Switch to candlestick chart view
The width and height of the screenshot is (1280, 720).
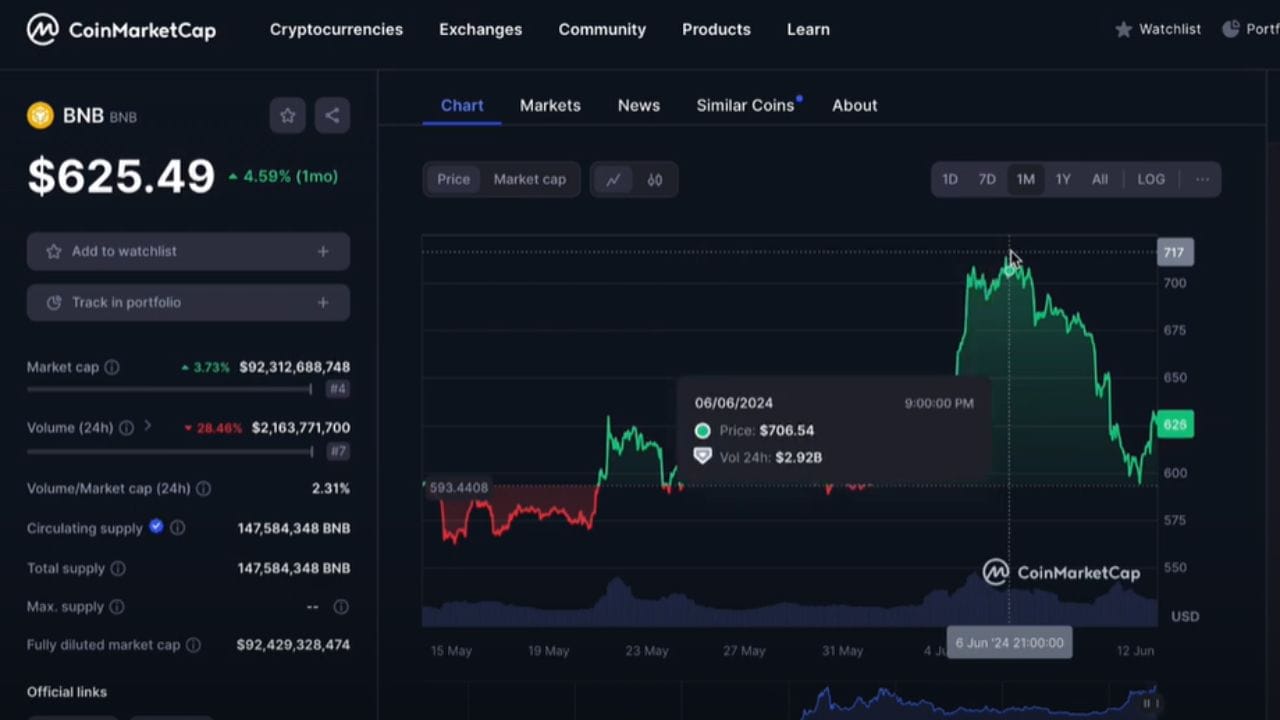(655, 179)
